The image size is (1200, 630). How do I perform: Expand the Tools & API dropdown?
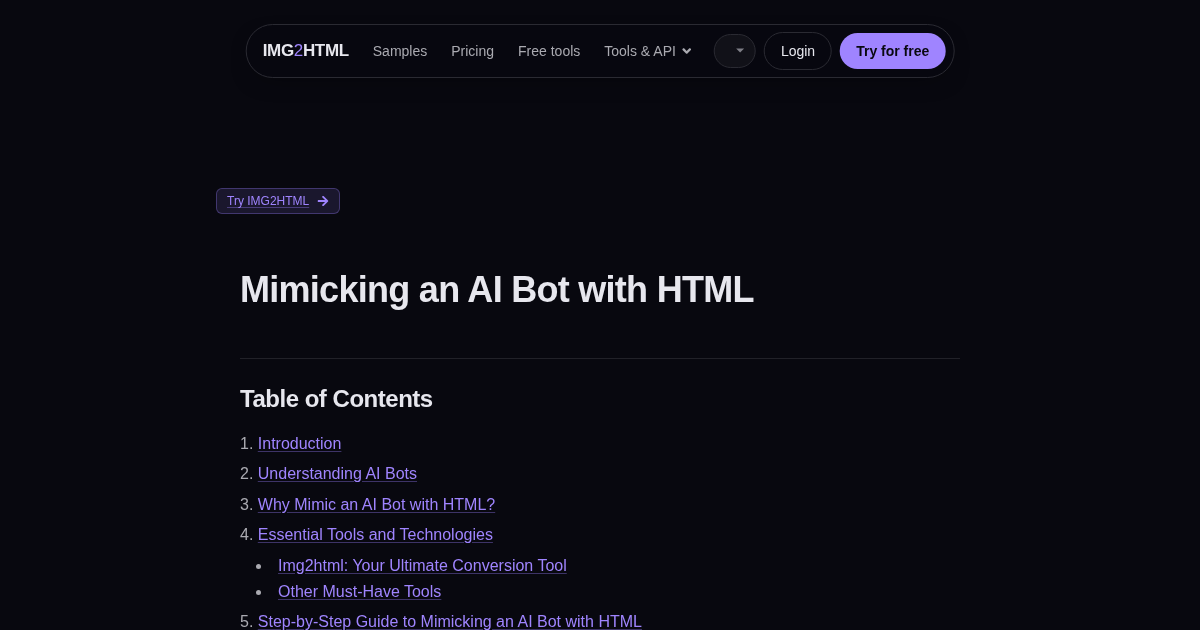648,51
